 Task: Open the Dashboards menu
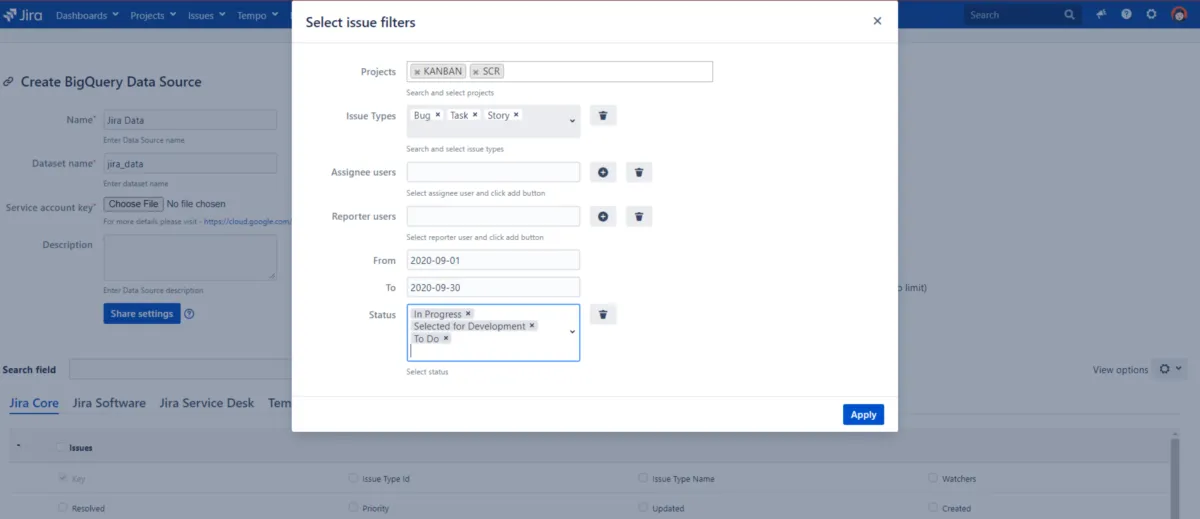(x=87, y=15)
